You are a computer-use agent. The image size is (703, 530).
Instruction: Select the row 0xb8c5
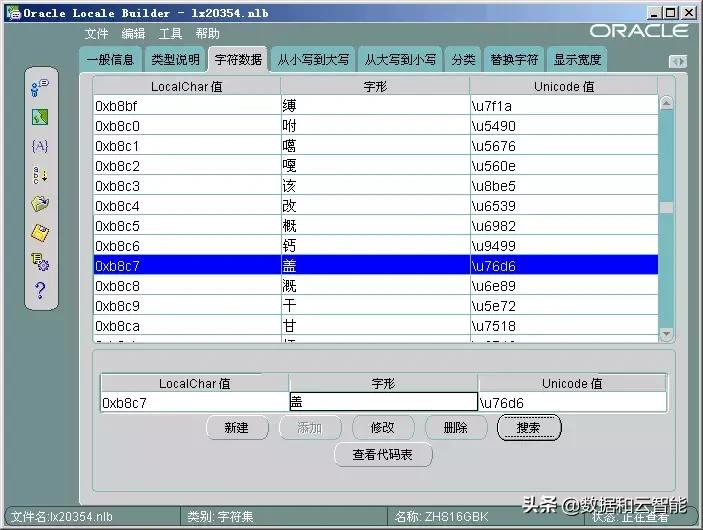(x=376, y=226)
